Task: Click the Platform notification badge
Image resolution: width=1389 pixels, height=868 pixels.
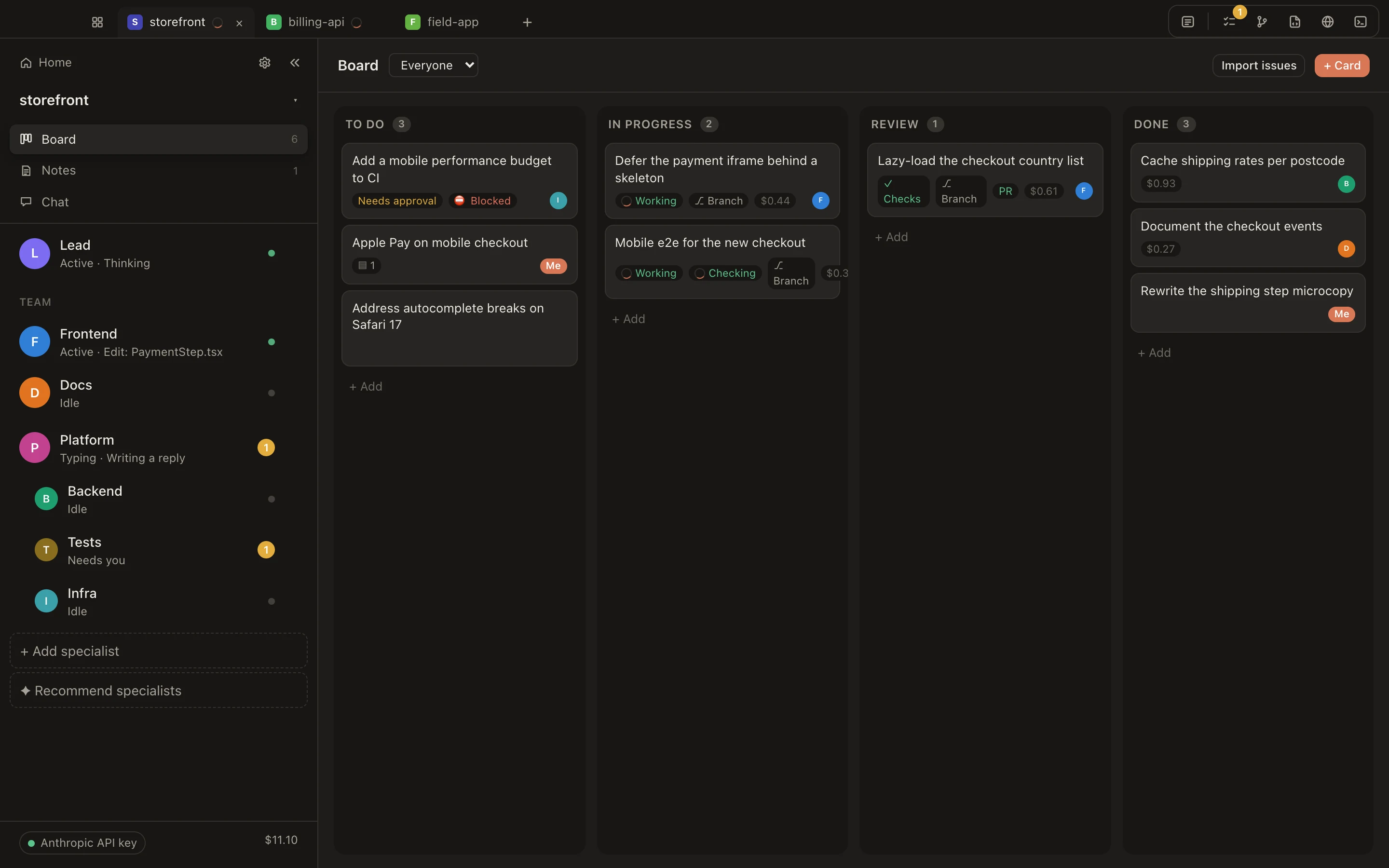Action: [x=266, y=448]
